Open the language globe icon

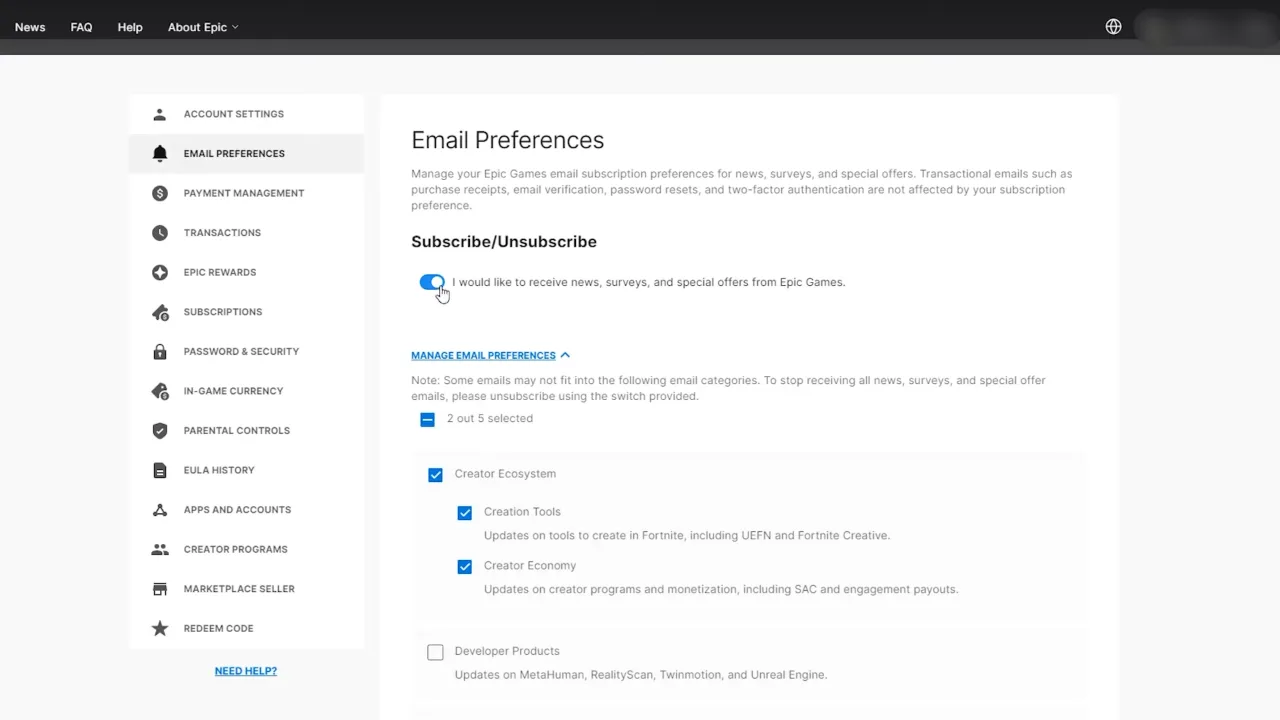(x=1113, y=27)
